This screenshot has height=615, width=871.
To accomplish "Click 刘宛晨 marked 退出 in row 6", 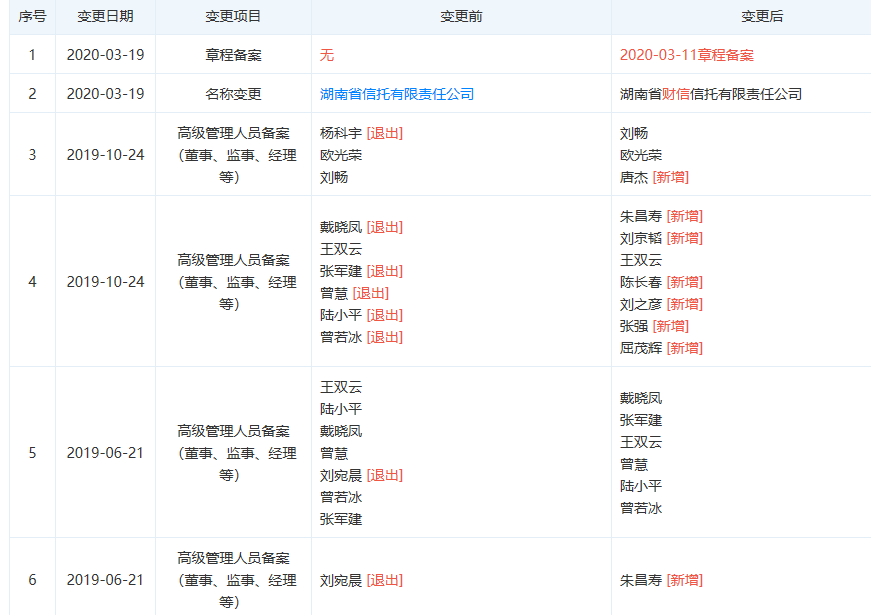I will click(341, 581).
